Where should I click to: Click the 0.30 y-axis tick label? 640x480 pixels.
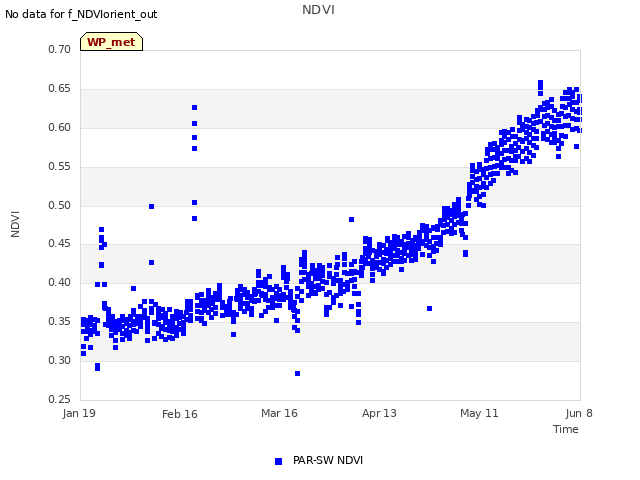click(59, 360)
